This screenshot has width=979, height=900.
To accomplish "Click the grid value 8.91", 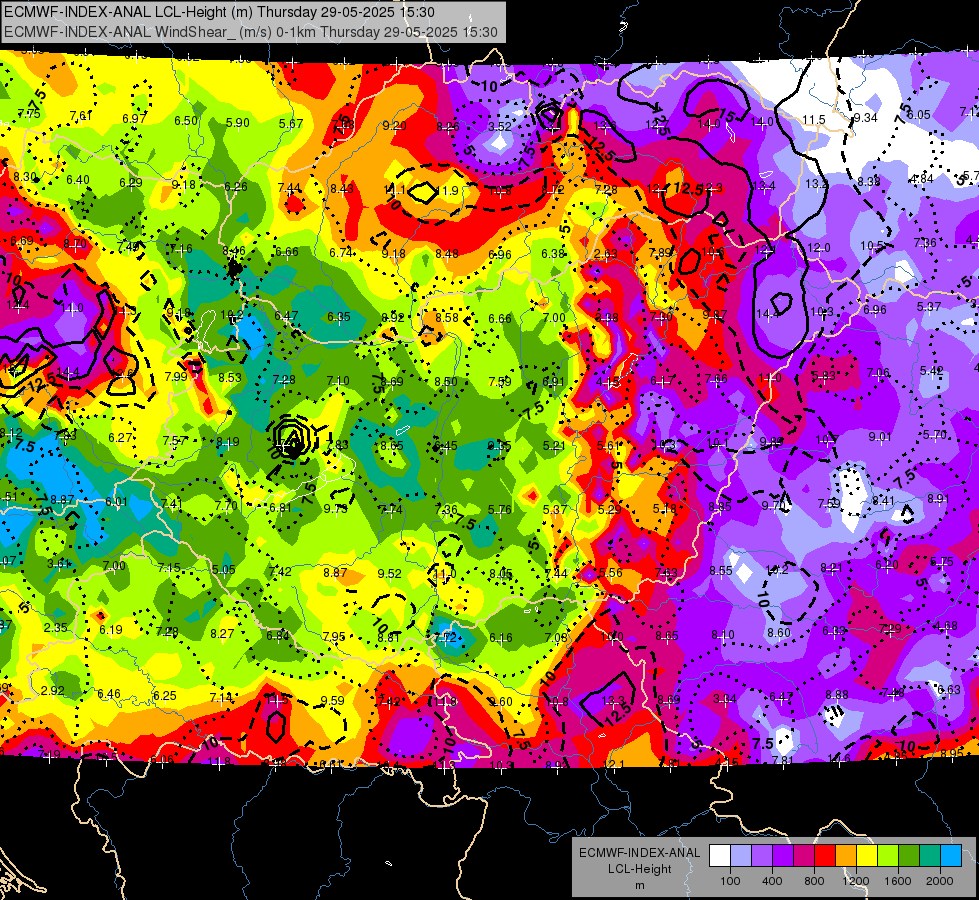I will tap(938, 498).
